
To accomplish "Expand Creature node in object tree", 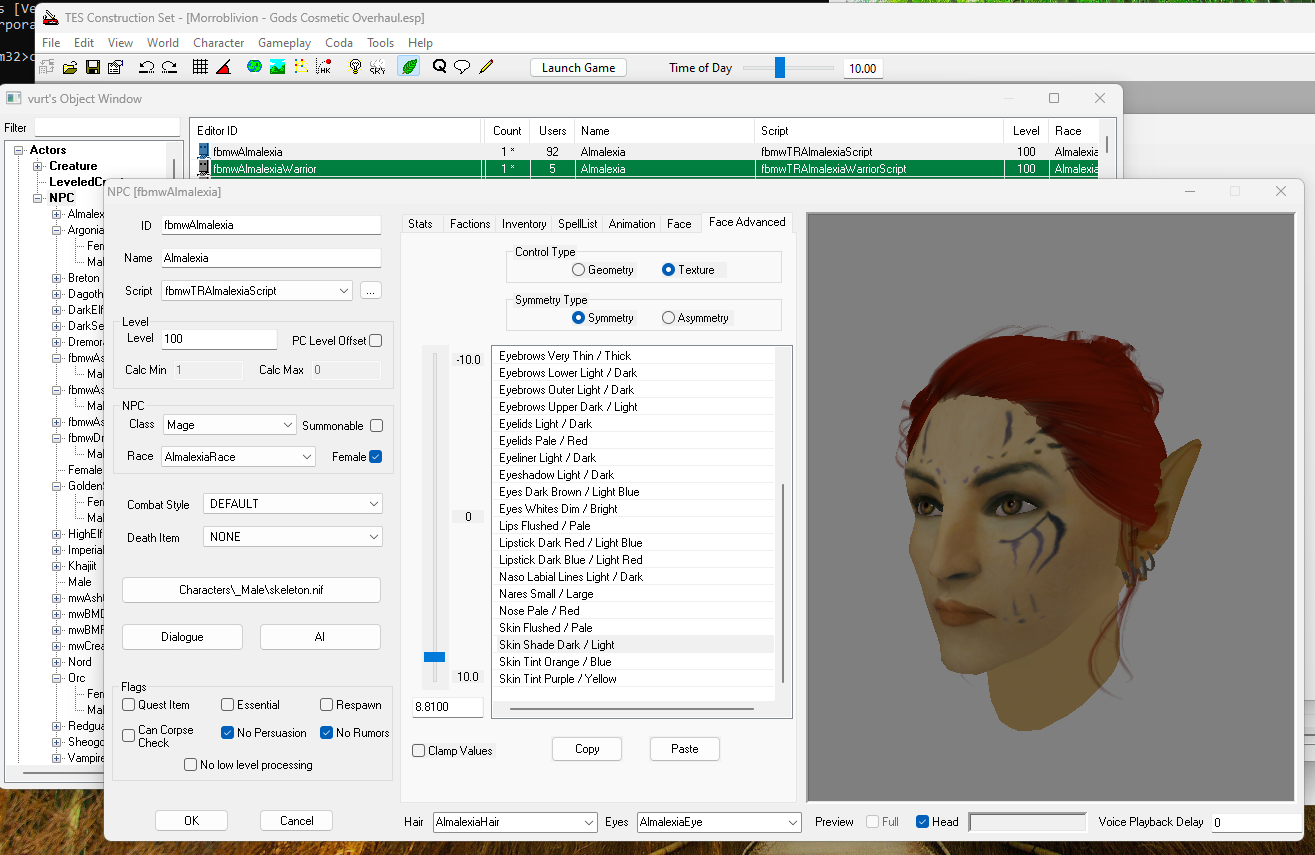I will [38, 166].
